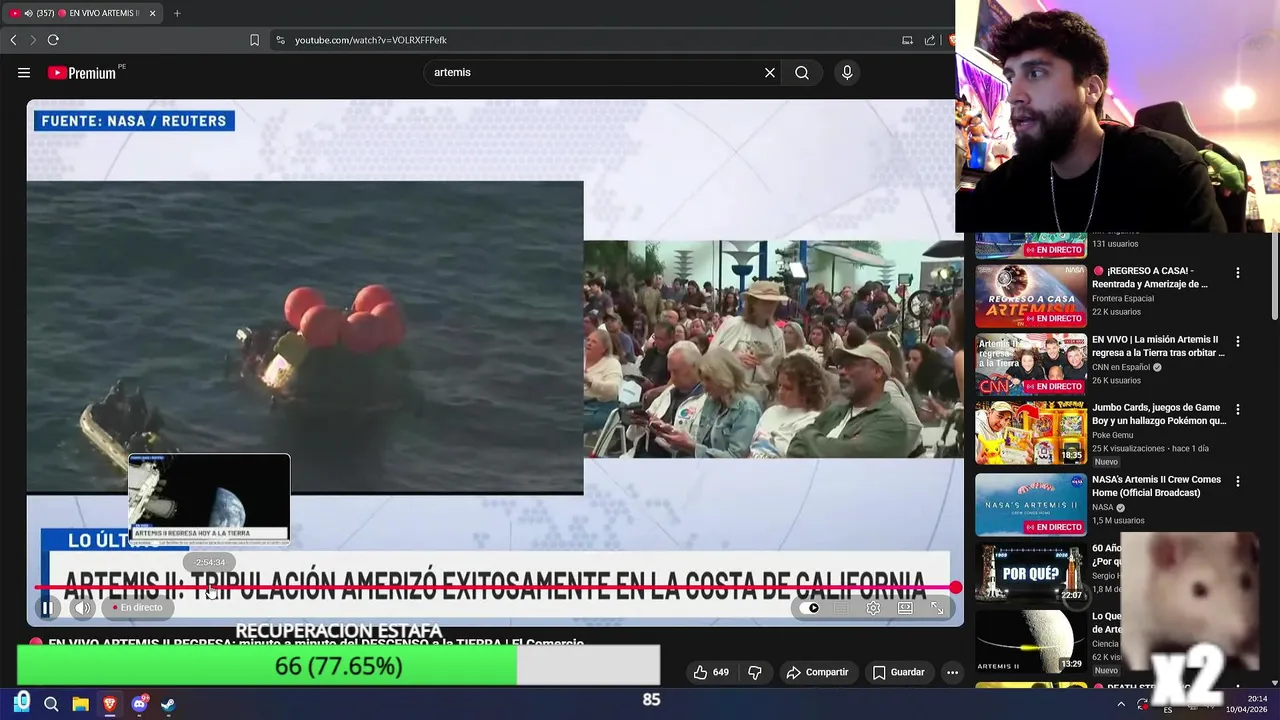Switch to theater mode
Image resolution: width=1280 pixels, height=720 pixels.
click(905, 608)
